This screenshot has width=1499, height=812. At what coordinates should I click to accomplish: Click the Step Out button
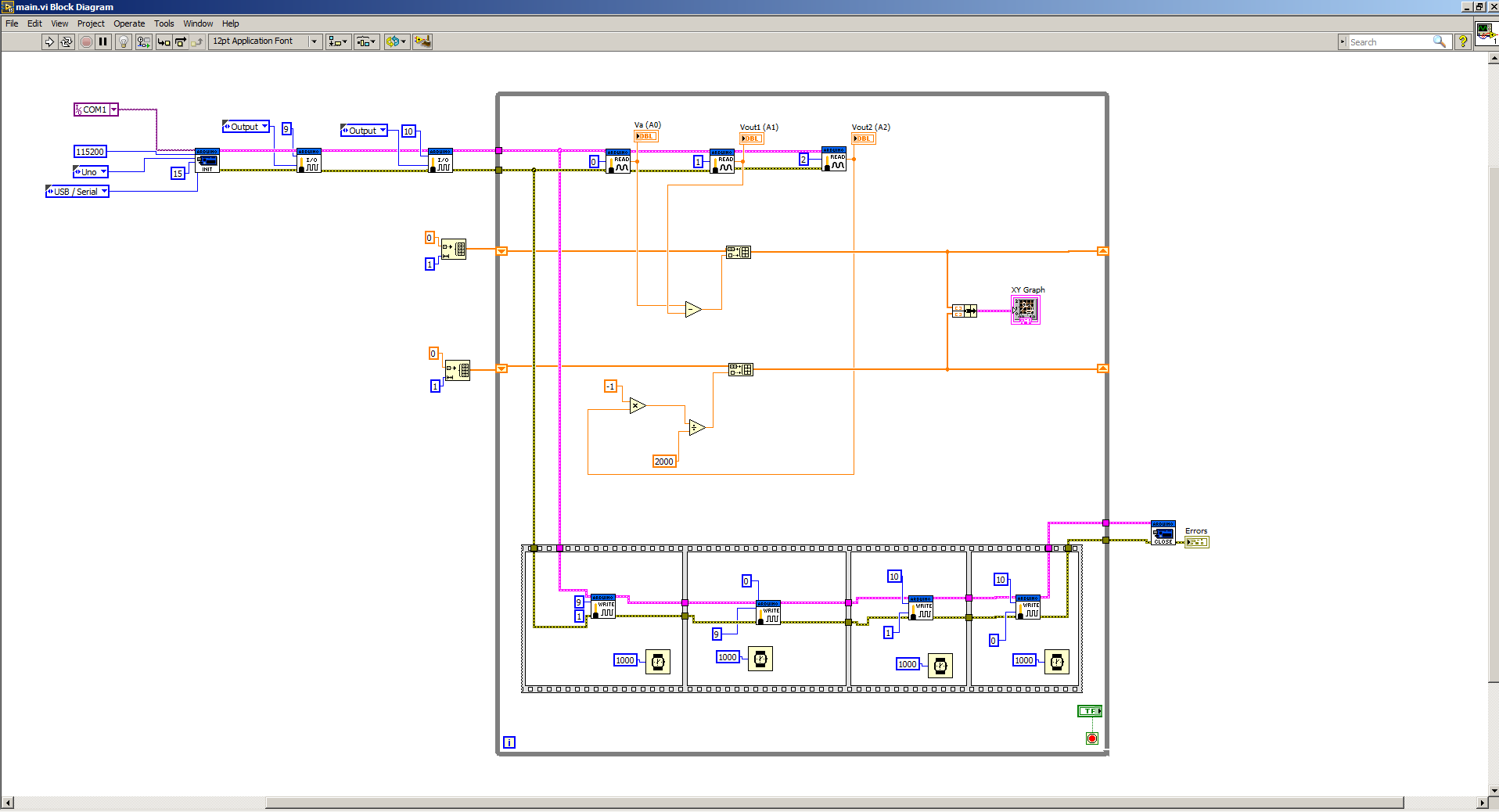[x=197, y=41]
